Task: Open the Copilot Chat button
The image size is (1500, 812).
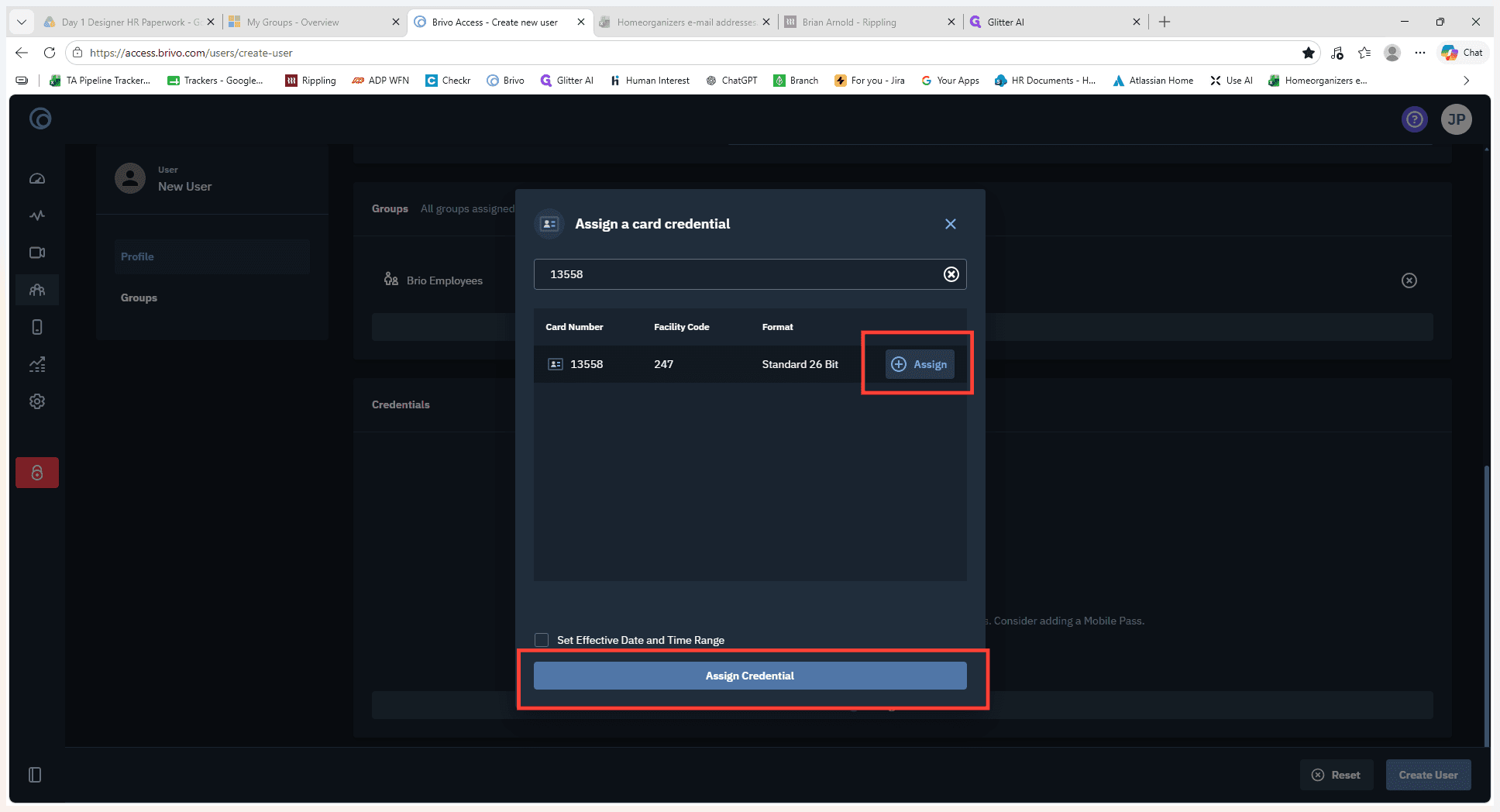Action: click(x=1462, y=53)
